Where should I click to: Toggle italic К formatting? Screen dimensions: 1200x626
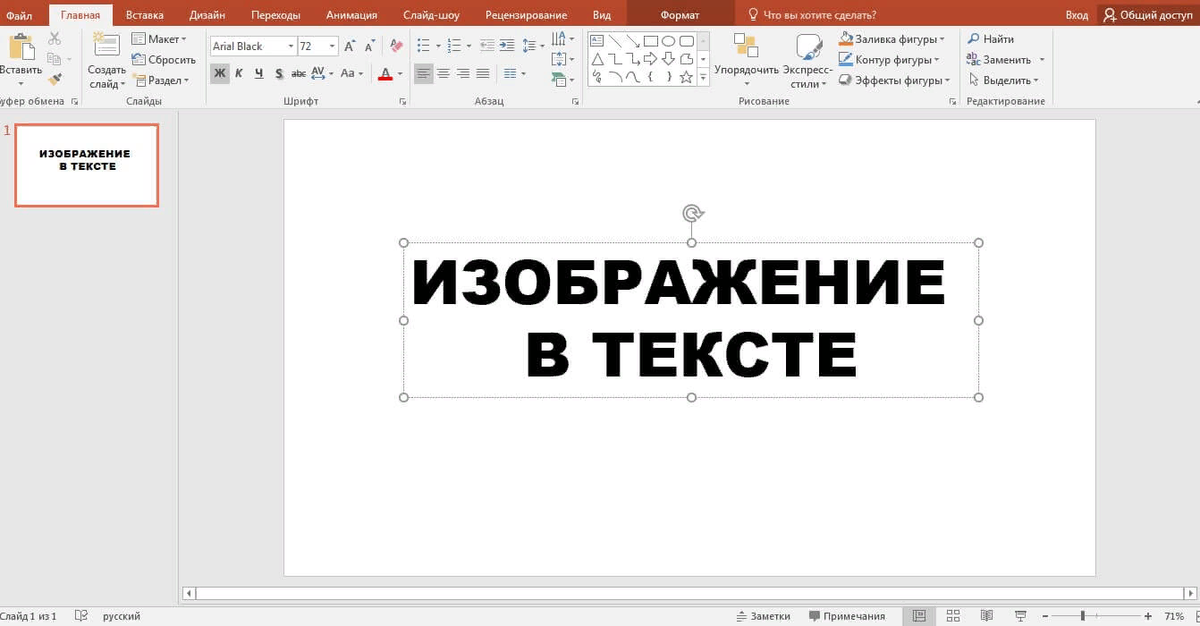(239, 73)
